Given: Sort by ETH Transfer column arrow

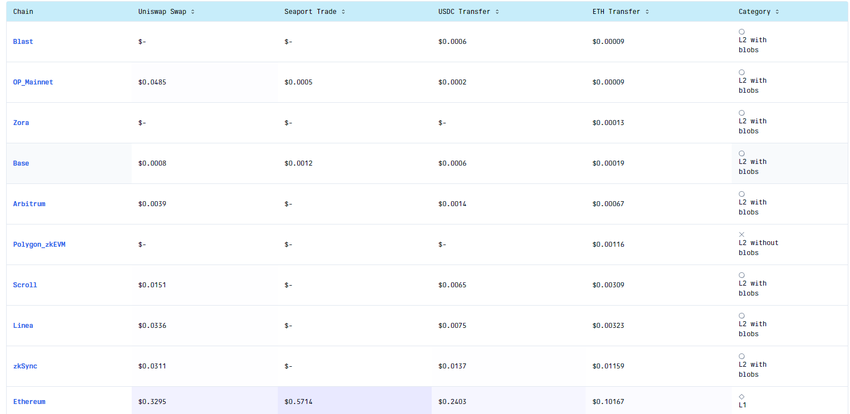Looking at the screenshot, I should pyautogui.click(x=647, y=11).
